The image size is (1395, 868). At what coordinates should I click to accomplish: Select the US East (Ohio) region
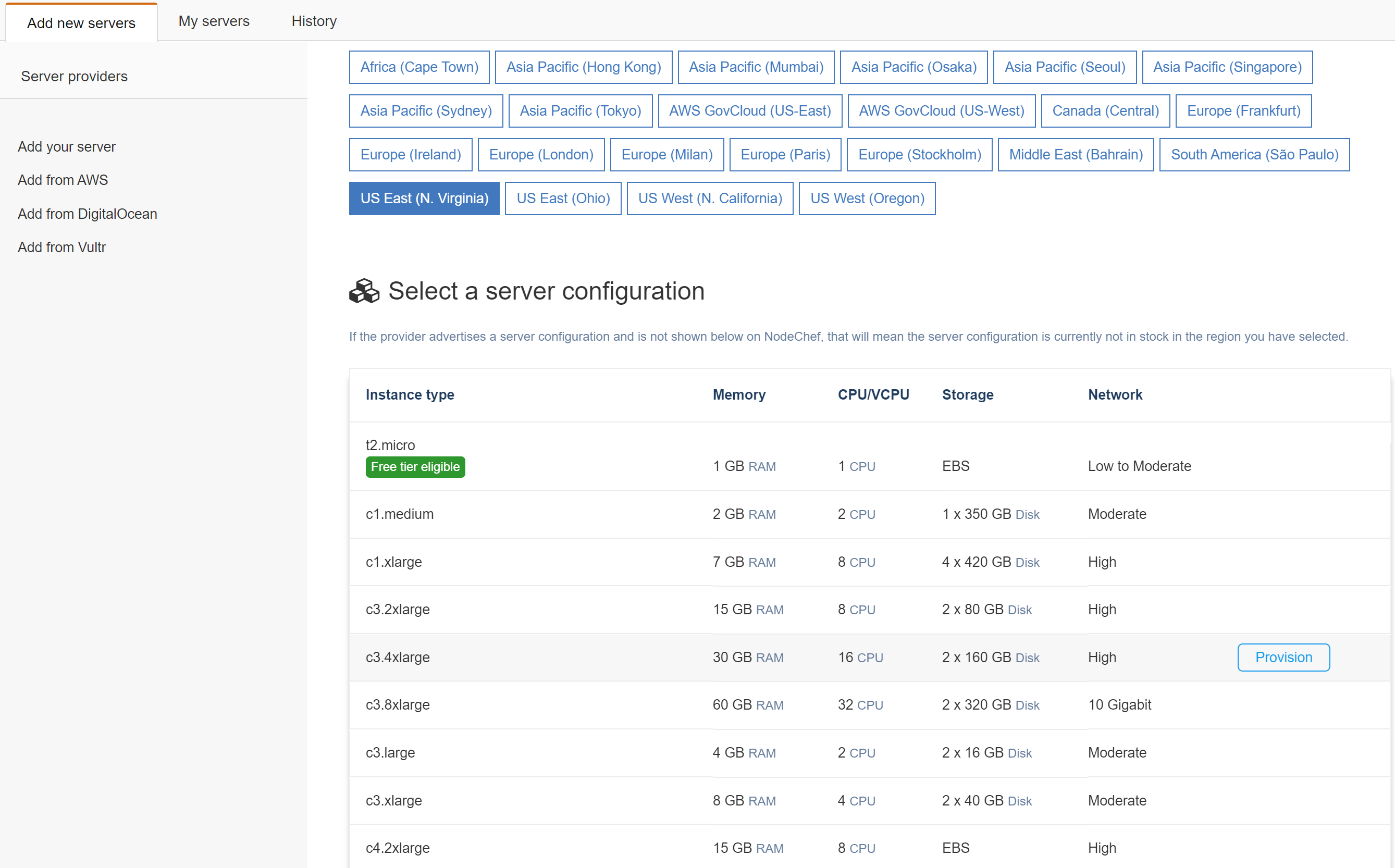(x=563, y=199)
